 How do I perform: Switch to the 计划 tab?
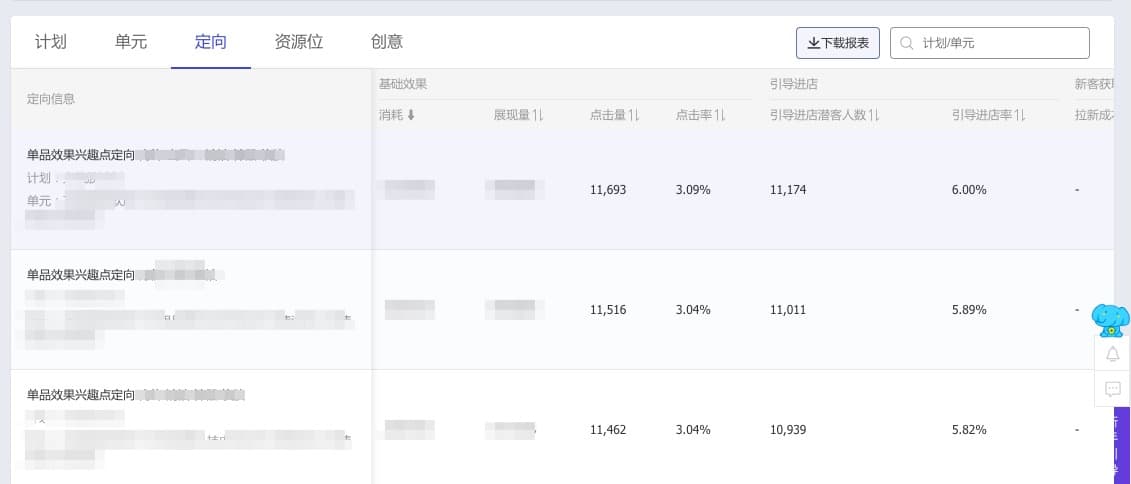(x=51, y=42)
